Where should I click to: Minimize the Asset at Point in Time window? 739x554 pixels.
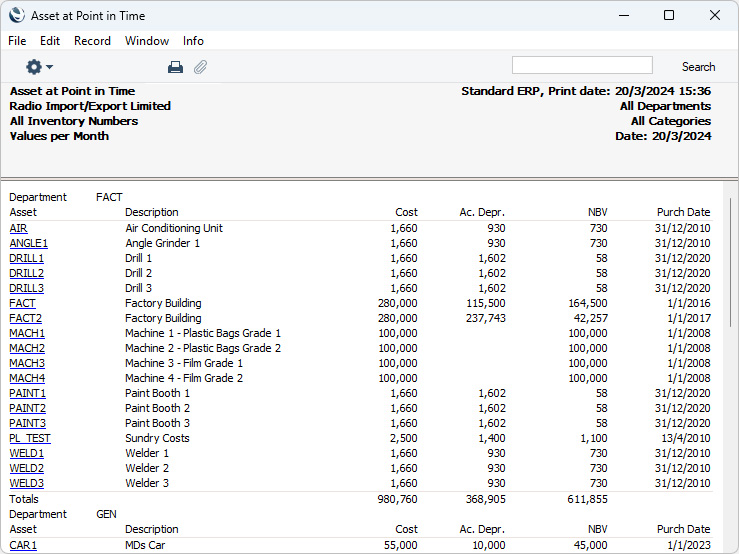point(624,16)
